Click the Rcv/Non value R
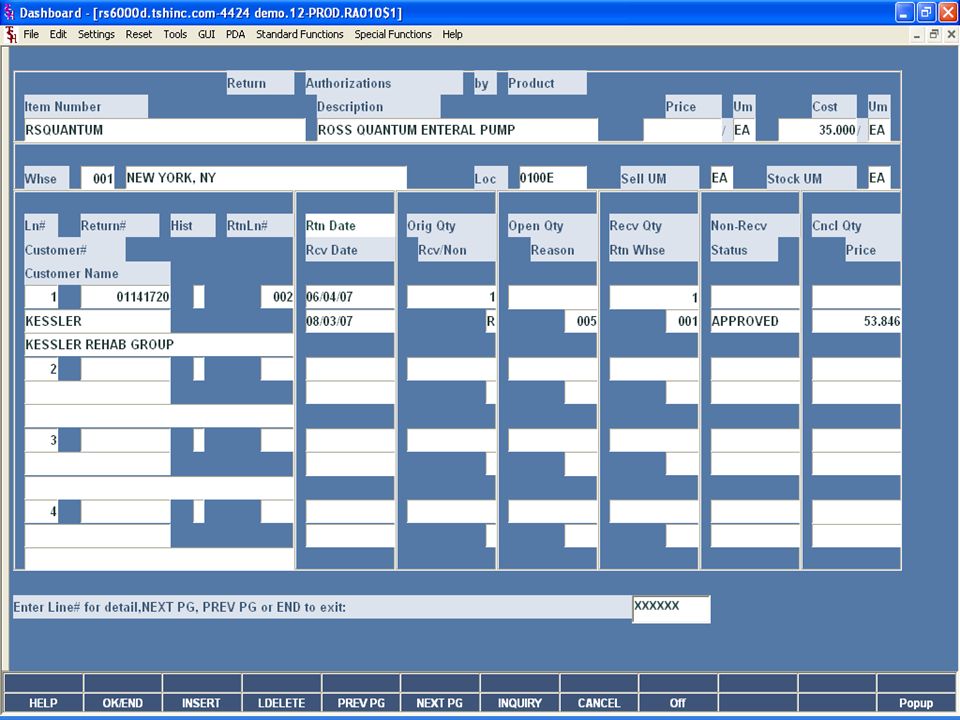Screen dimensions: 960x720 coord(490,321)
